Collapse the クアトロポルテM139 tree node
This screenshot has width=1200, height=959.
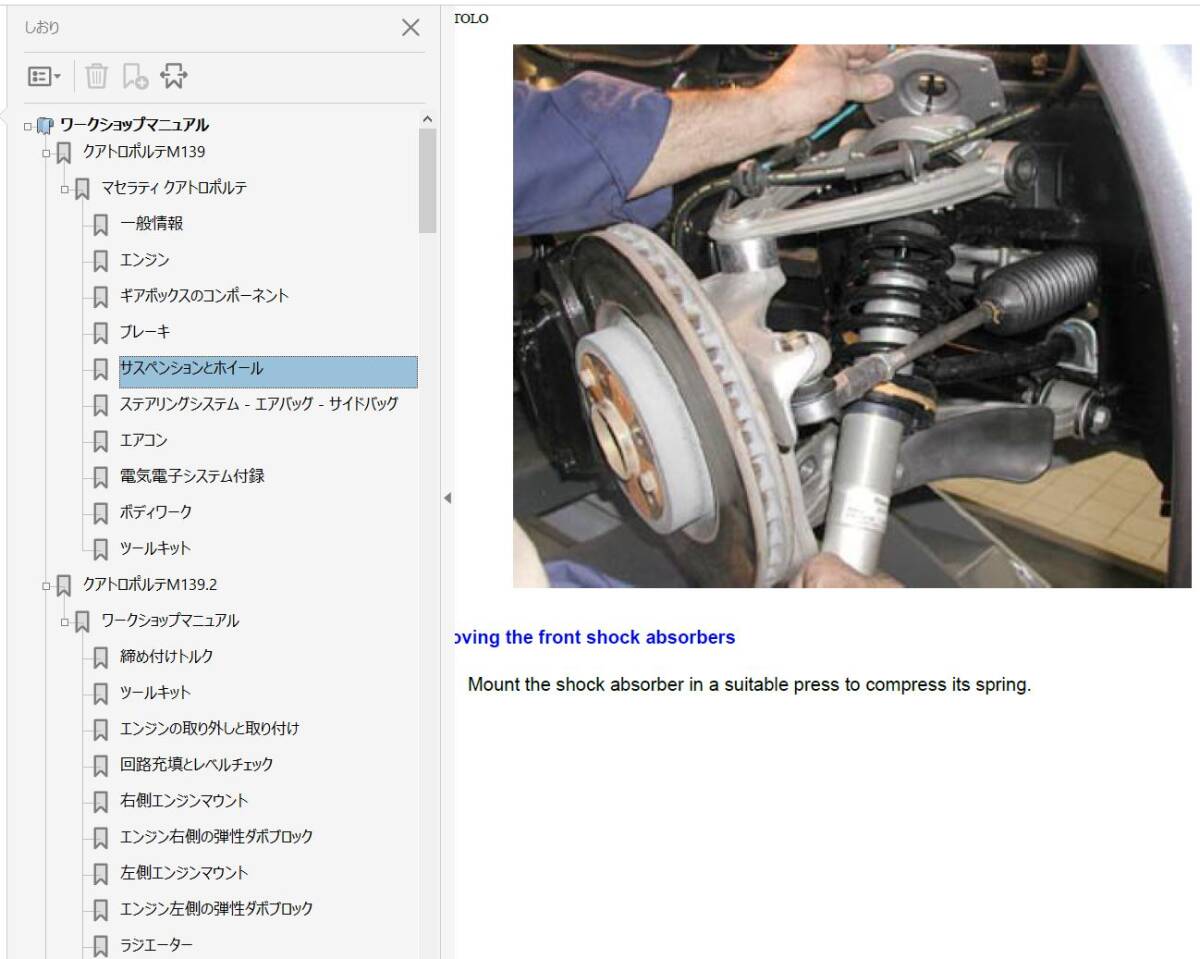(x=46, y=153)
